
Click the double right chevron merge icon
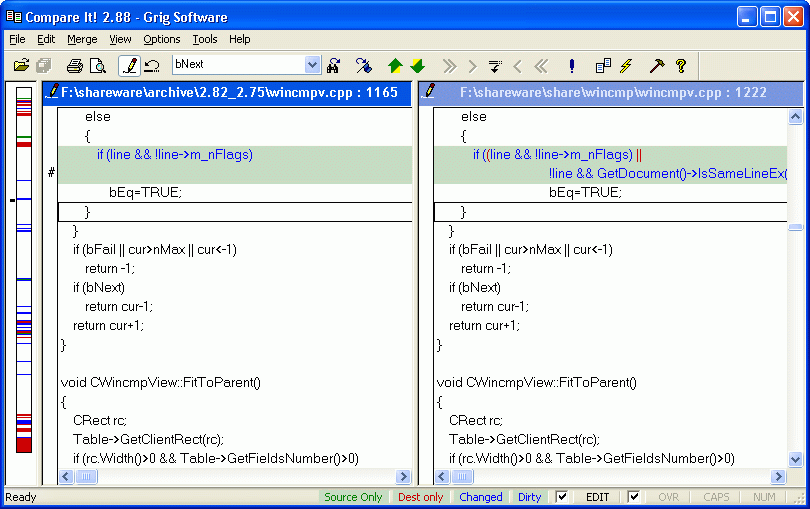449,66
